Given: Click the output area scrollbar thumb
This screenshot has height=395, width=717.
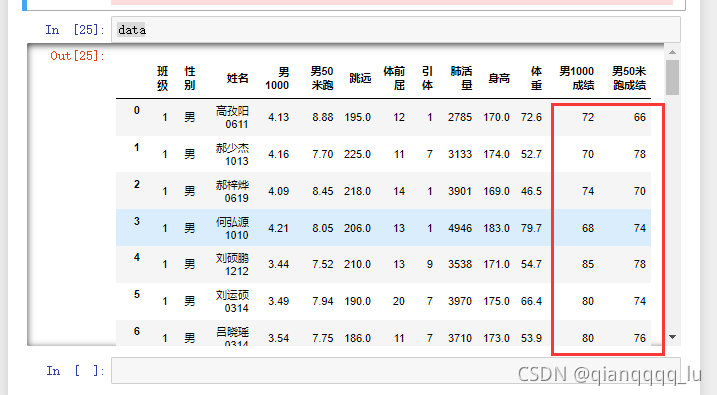Looking at the screenshot, I should pyautogui.click(x=672, y=77).
